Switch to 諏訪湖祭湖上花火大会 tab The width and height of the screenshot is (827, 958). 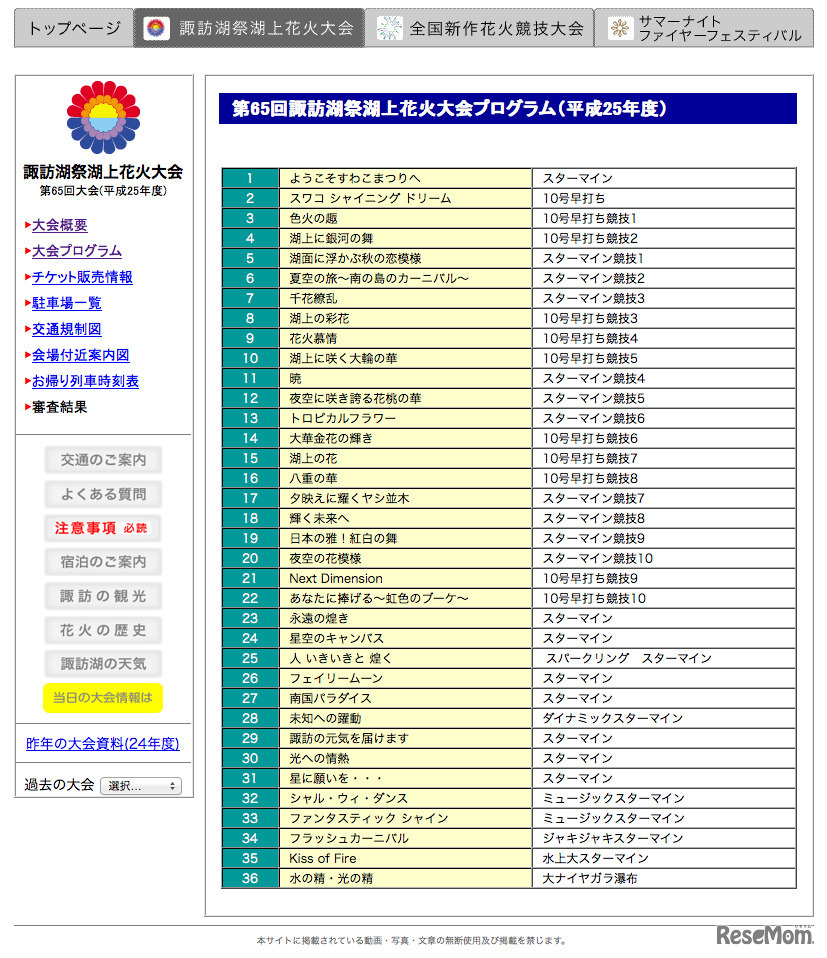pyautogui.click(x=249, y=28)
